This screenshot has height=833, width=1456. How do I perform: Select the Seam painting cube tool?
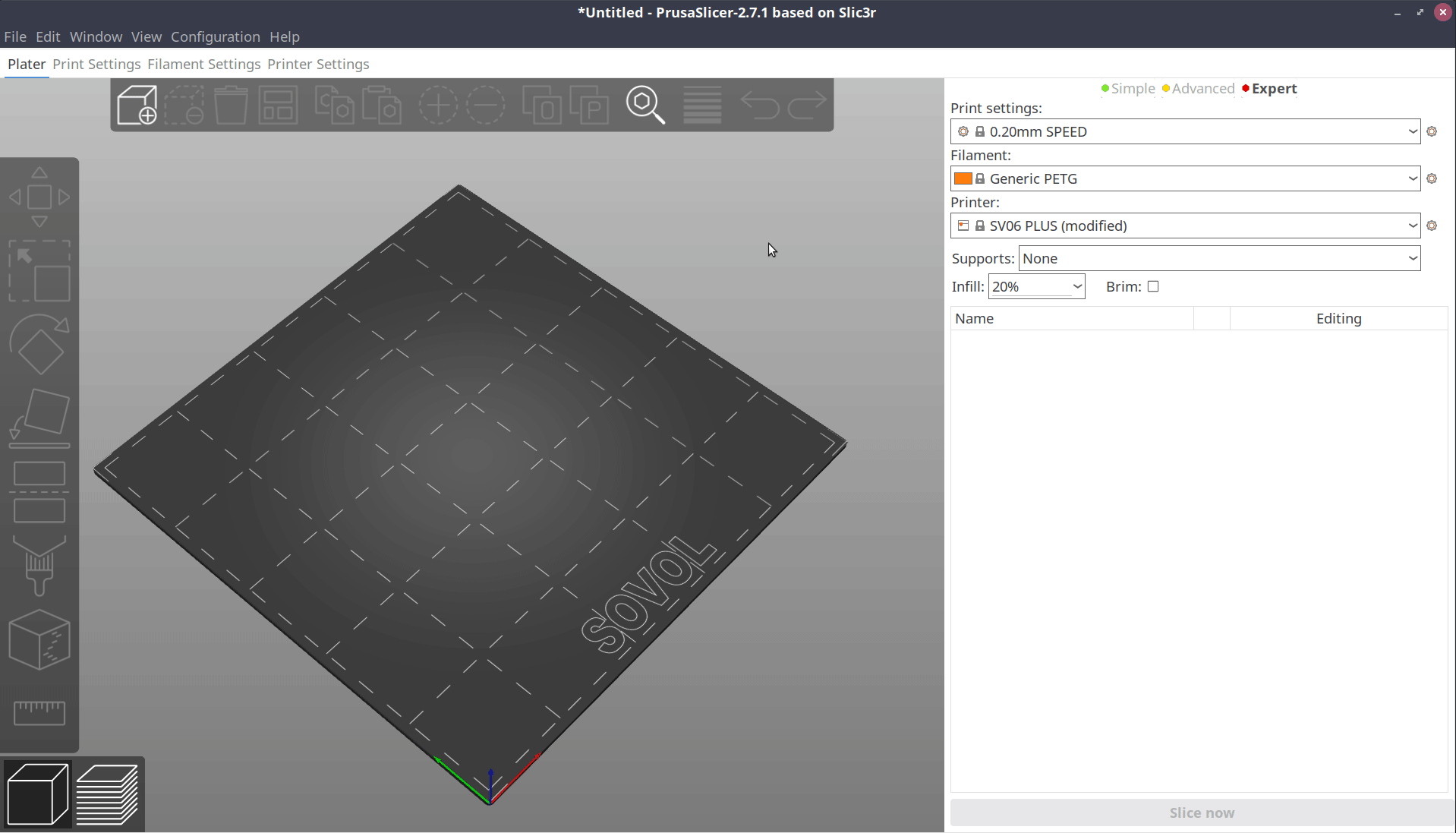[x=39, y=639]
